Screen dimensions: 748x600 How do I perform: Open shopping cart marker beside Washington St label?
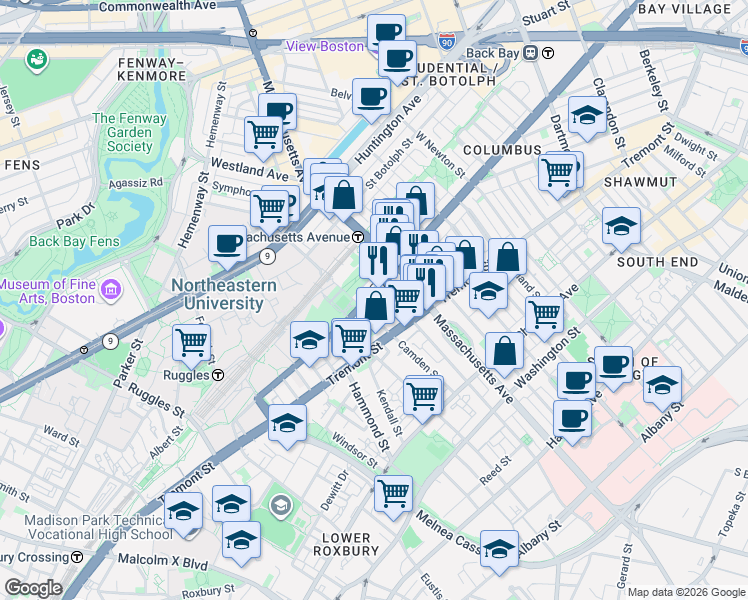click(x=544, y=316)
